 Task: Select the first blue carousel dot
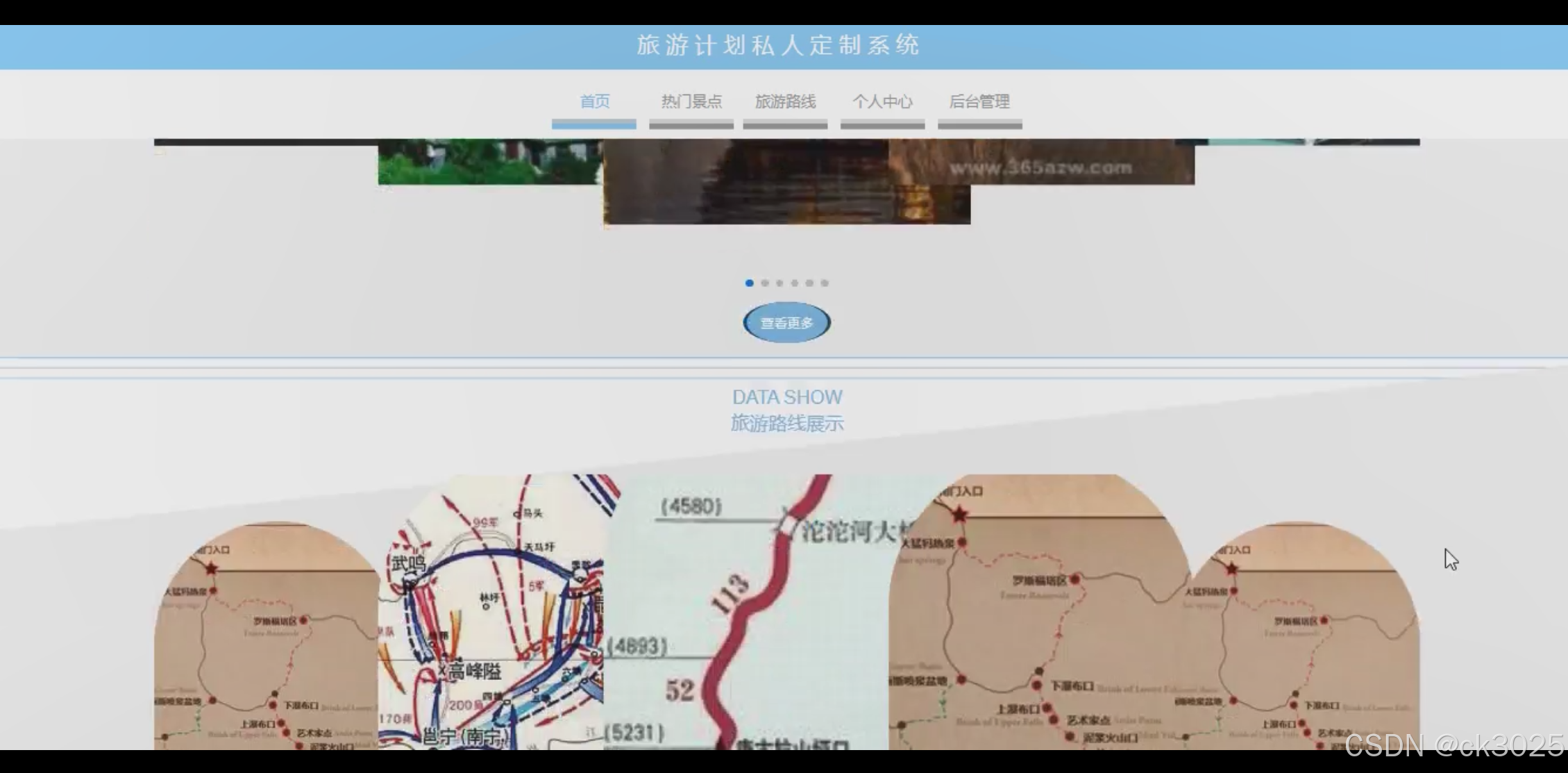coord(749,283)
